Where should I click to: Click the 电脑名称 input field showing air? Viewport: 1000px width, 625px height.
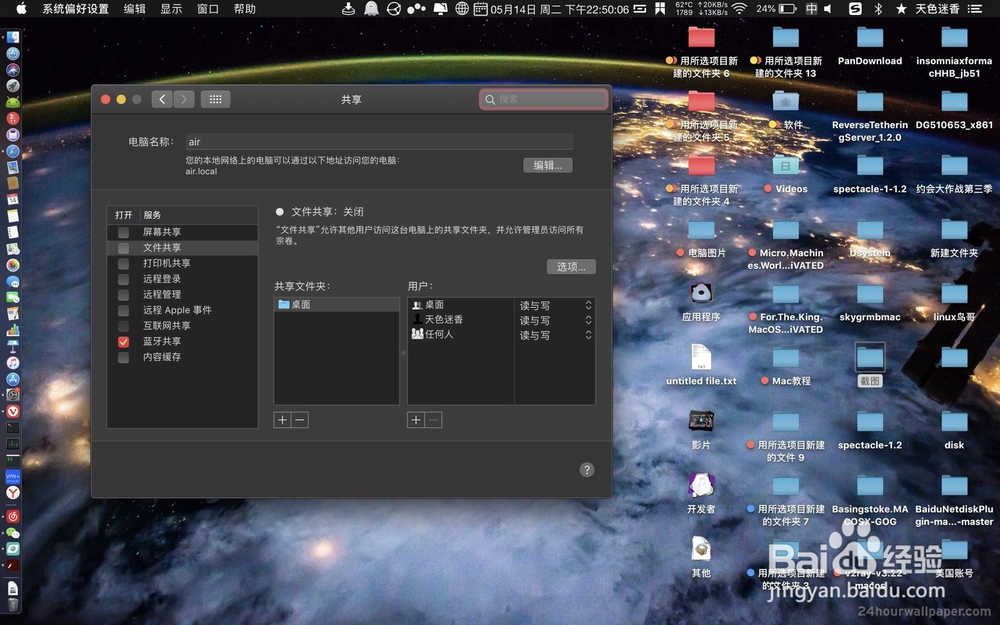[x=380, y=141]
